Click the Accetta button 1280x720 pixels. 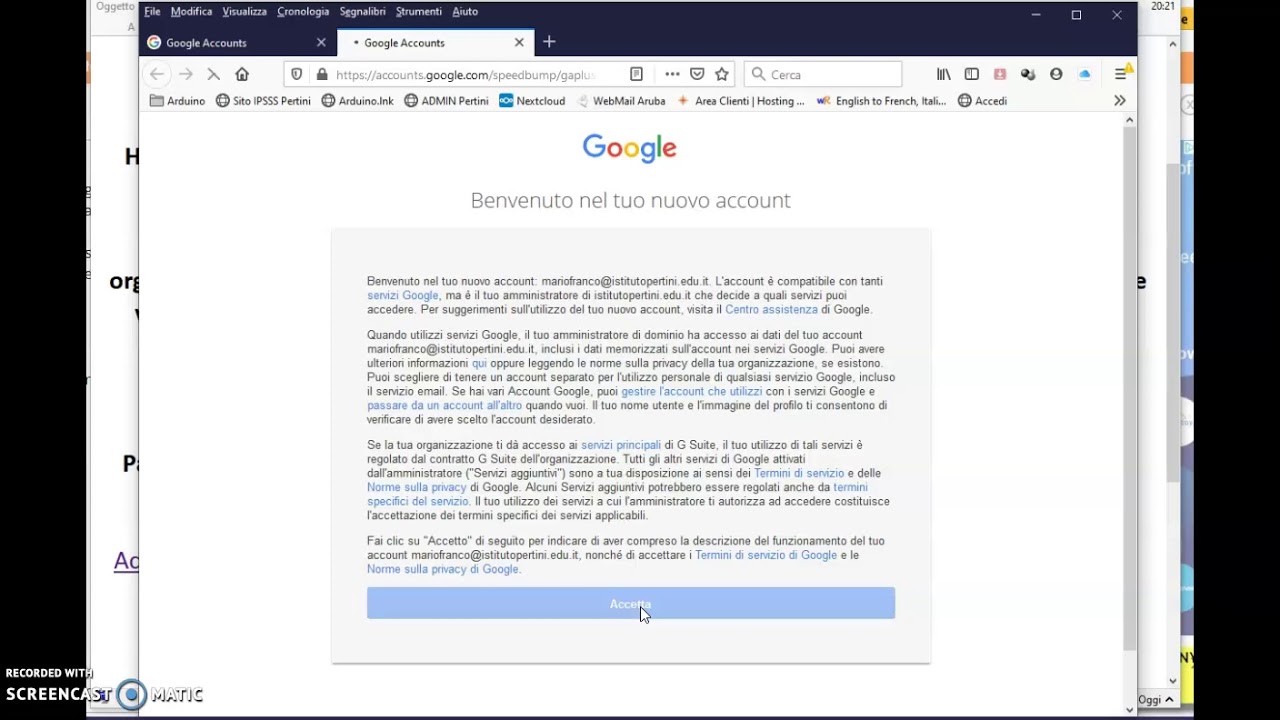tap(631, 603)
